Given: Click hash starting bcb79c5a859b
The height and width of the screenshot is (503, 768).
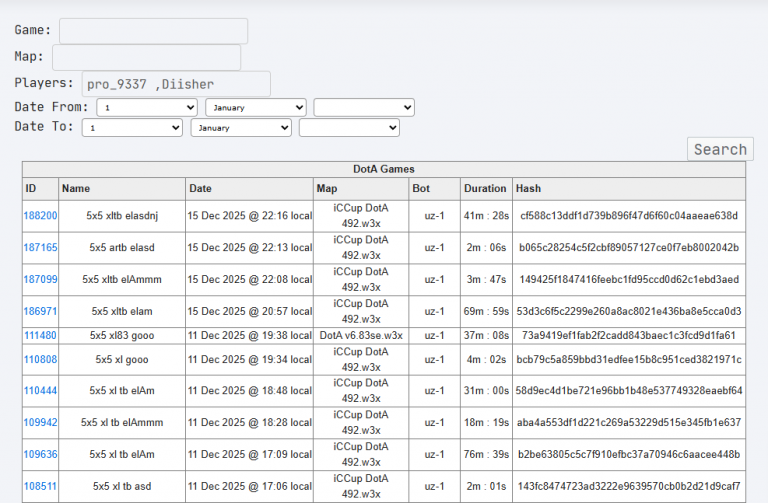Looking at the screenshot, I should point(629,359).
